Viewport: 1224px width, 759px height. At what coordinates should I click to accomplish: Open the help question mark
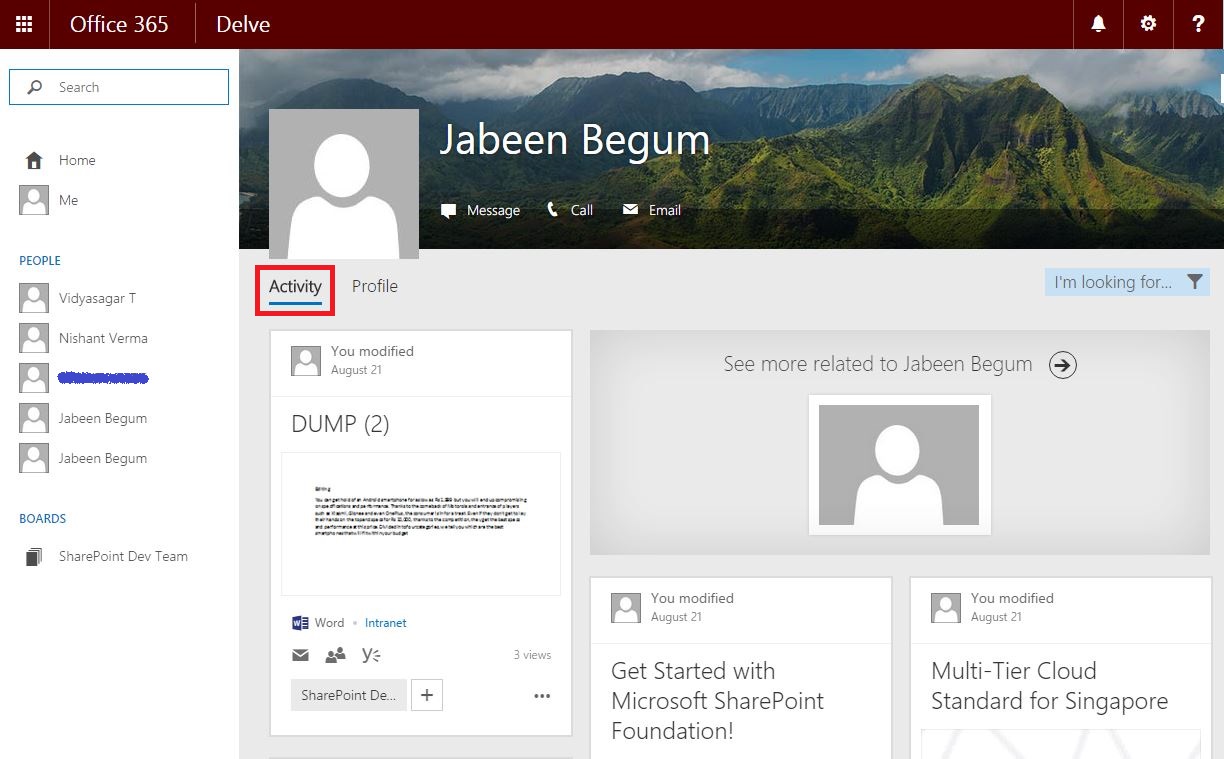coord(1198,24)
